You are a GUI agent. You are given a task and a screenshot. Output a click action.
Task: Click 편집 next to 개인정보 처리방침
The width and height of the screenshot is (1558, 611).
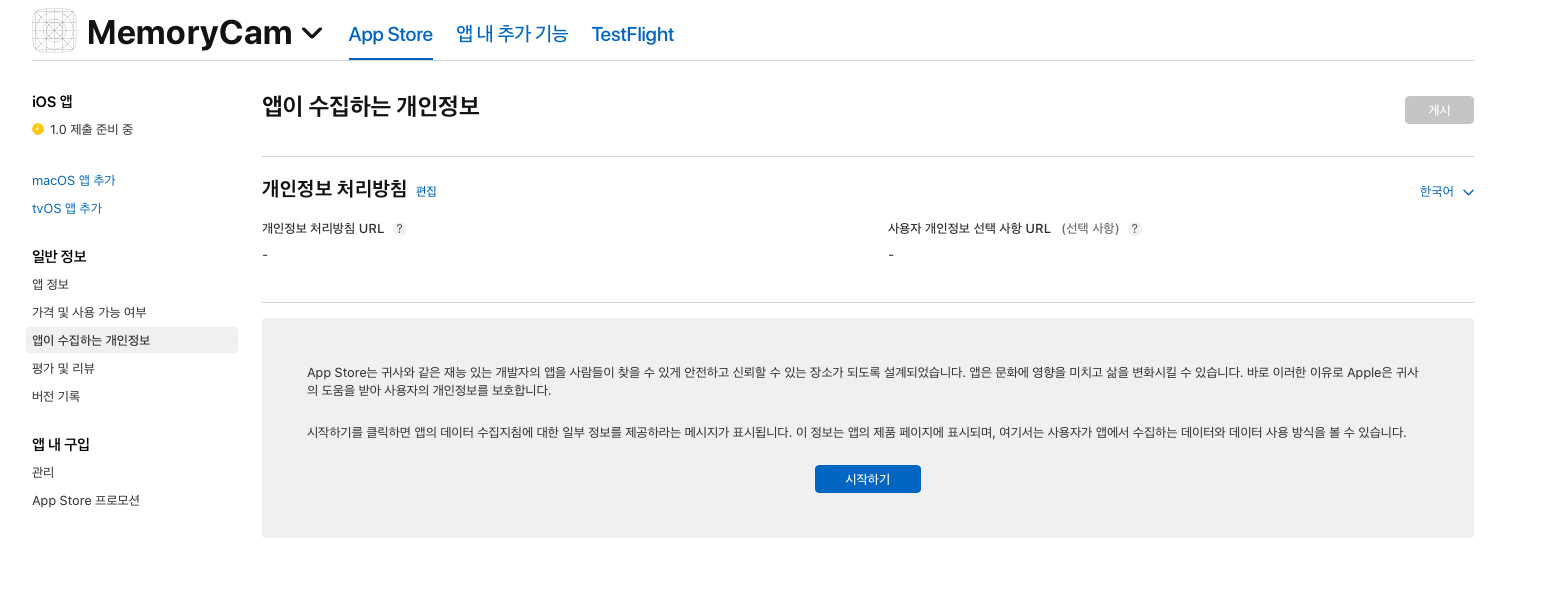pos(426,191)
